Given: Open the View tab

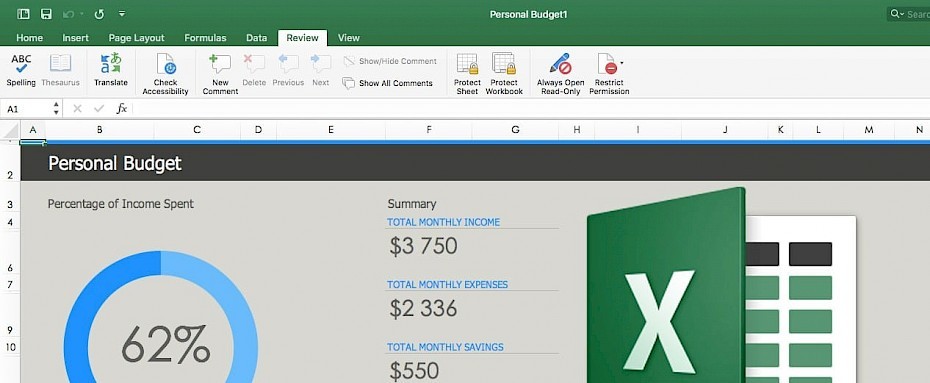Looking at the screenshot, I should click(x=349, y=38).
